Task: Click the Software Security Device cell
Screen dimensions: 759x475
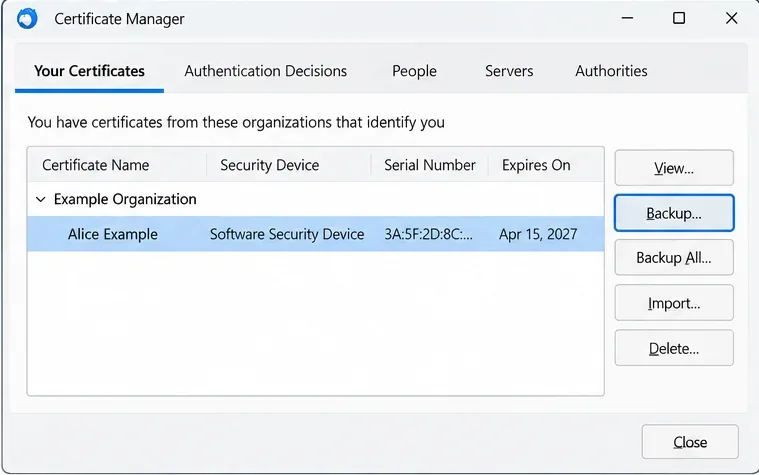Action: [x=287, y=234]
